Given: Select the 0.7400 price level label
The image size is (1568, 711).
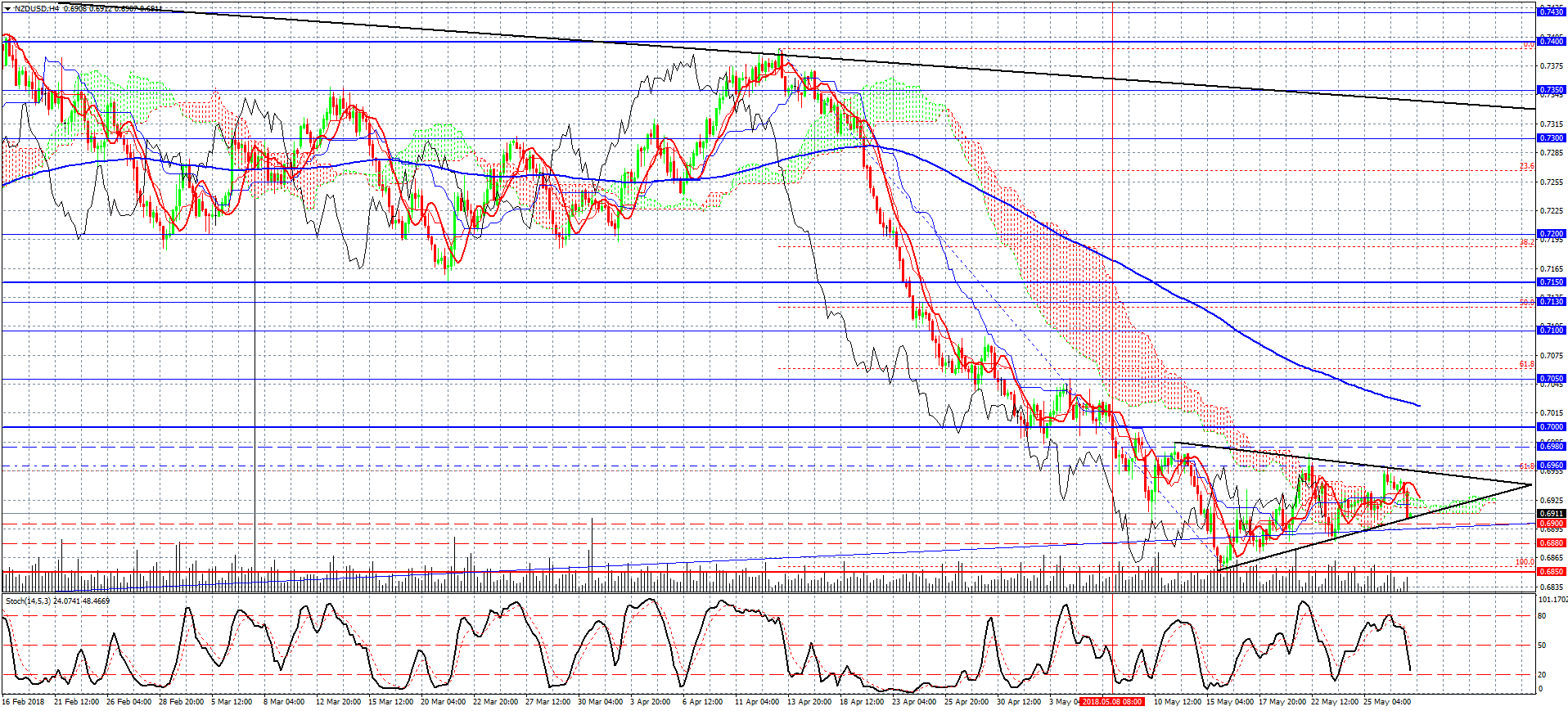Looking at the screenshot, I should point(1552,41).
